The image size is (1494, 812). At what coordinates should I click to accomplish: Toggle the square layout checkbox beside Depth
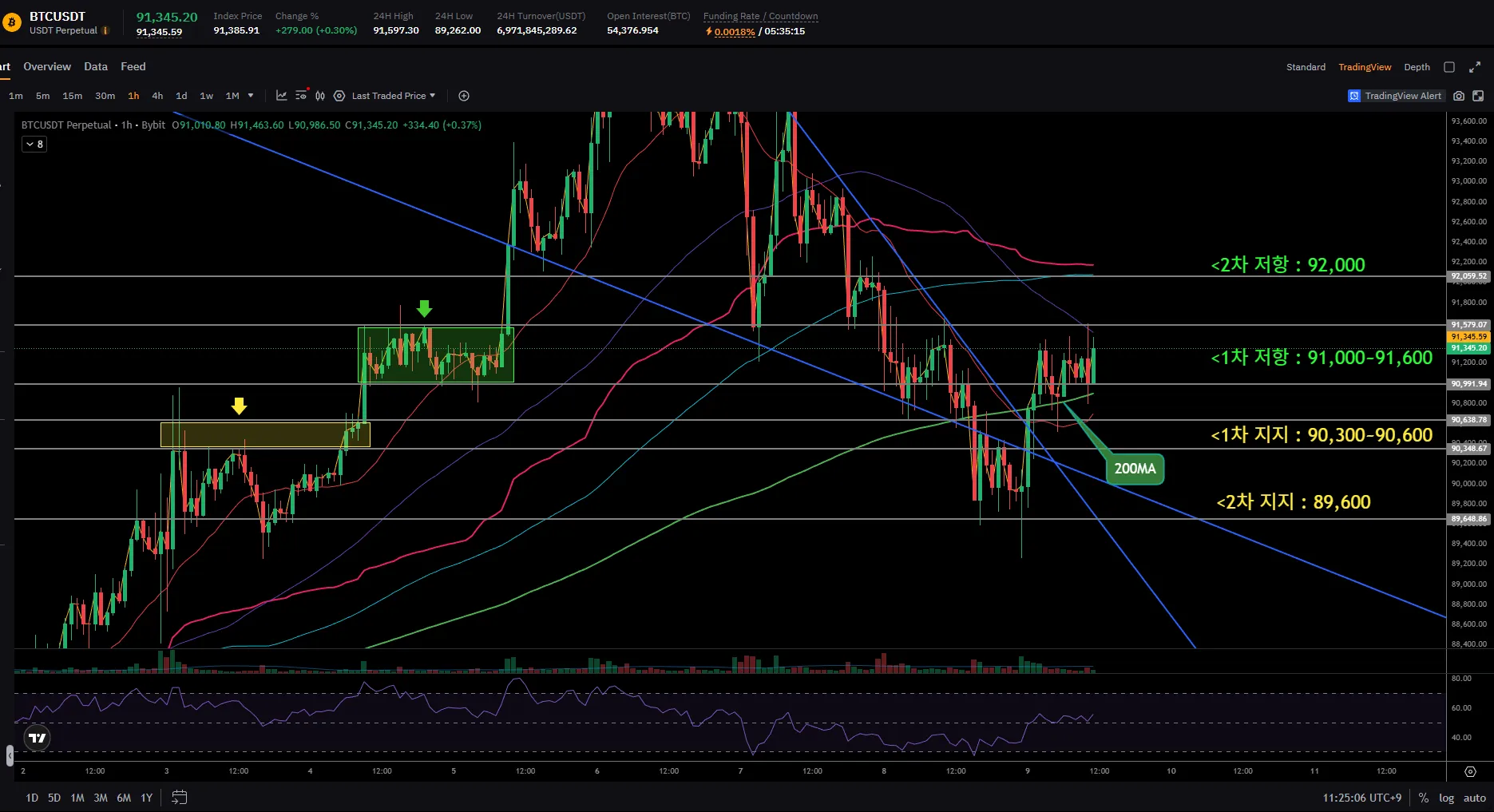tap(1449, 67)
